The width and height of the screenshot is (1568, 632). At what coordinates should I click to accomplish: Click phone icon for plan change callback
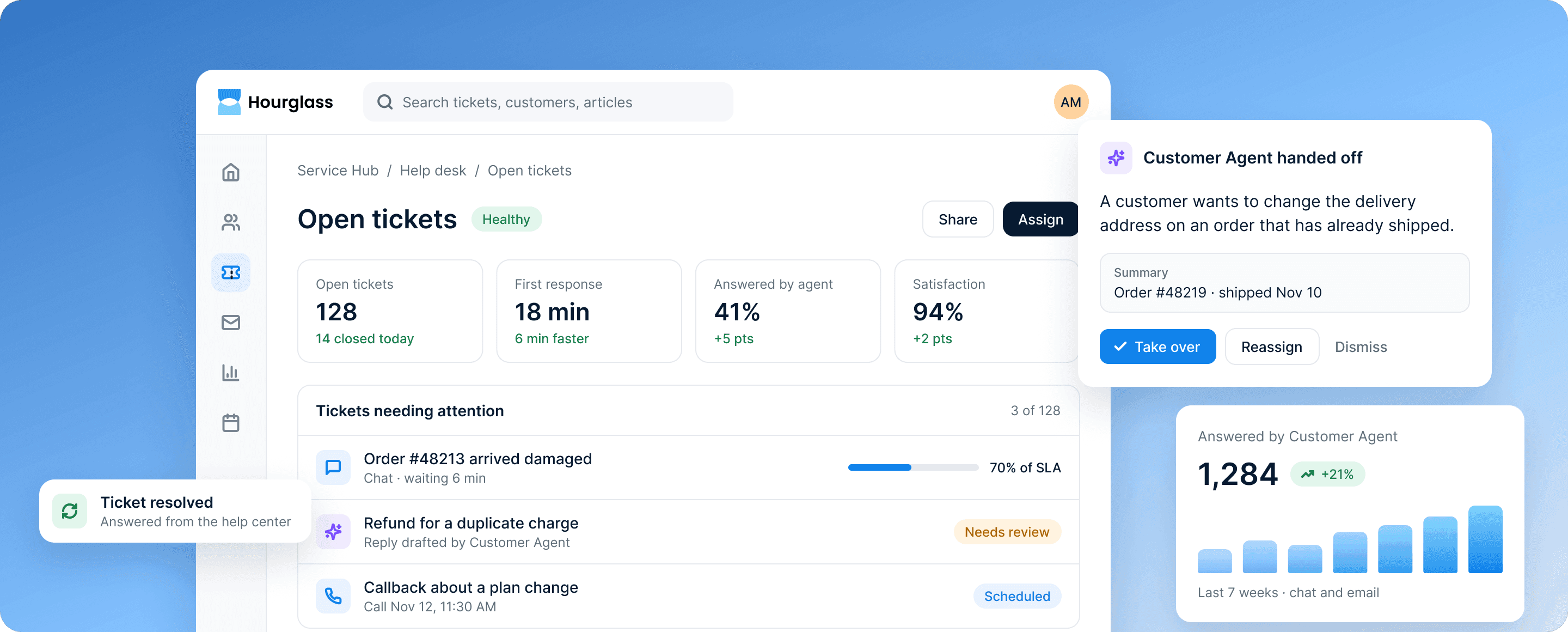point(333,595)
